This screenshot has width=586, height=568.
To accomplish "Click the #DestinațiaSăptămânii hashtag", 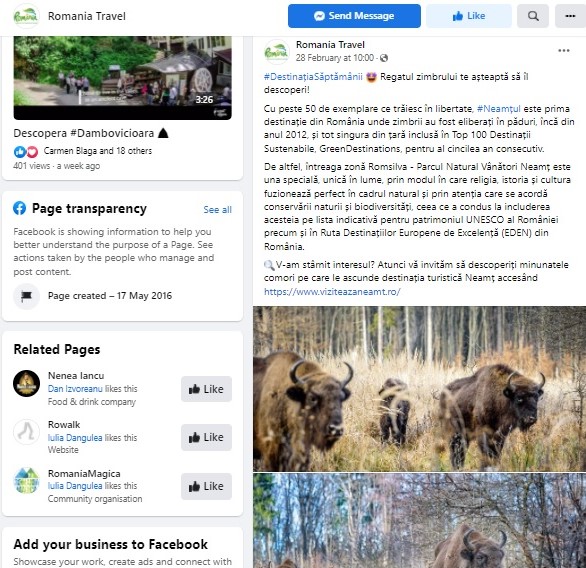I will (313, 77).
